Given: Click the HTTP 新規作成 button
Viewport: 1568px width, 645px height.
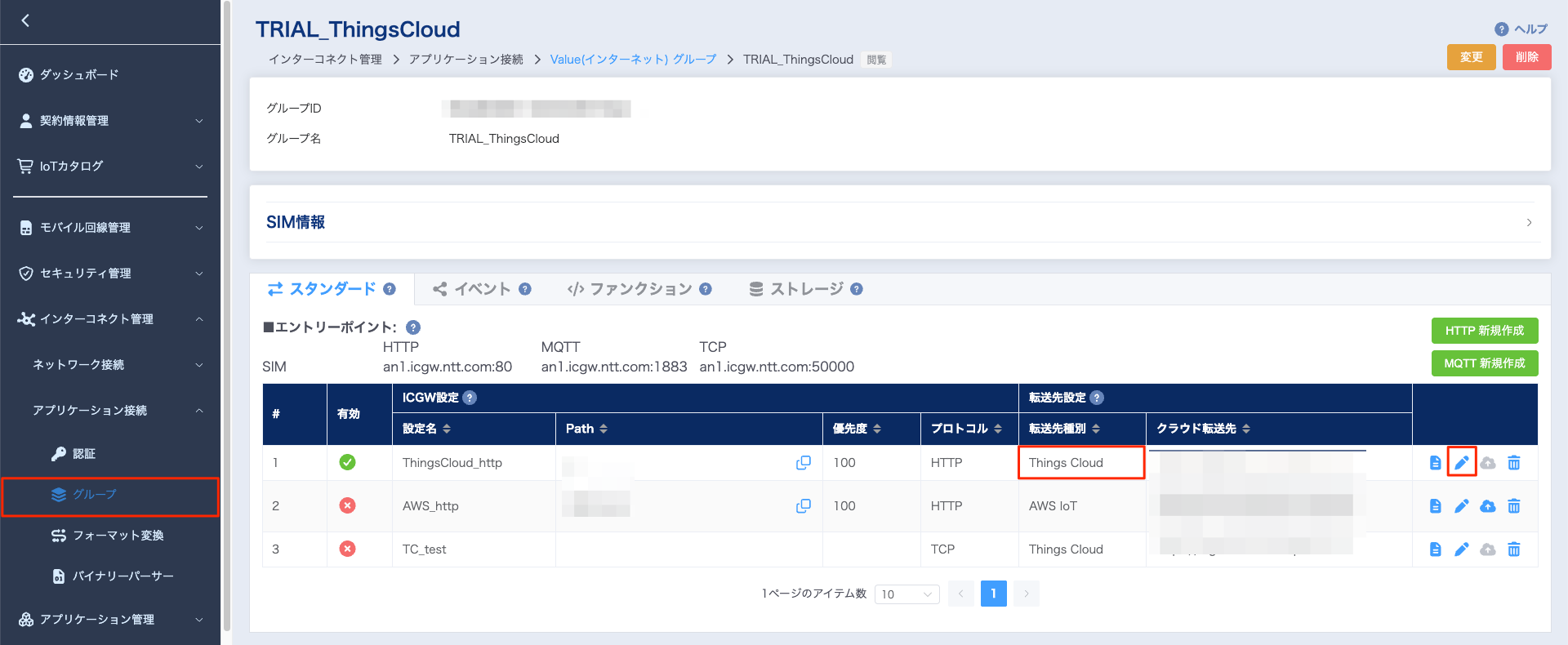Looking at the screenshot, I should pyautogui.click(x=1484, y=331).
